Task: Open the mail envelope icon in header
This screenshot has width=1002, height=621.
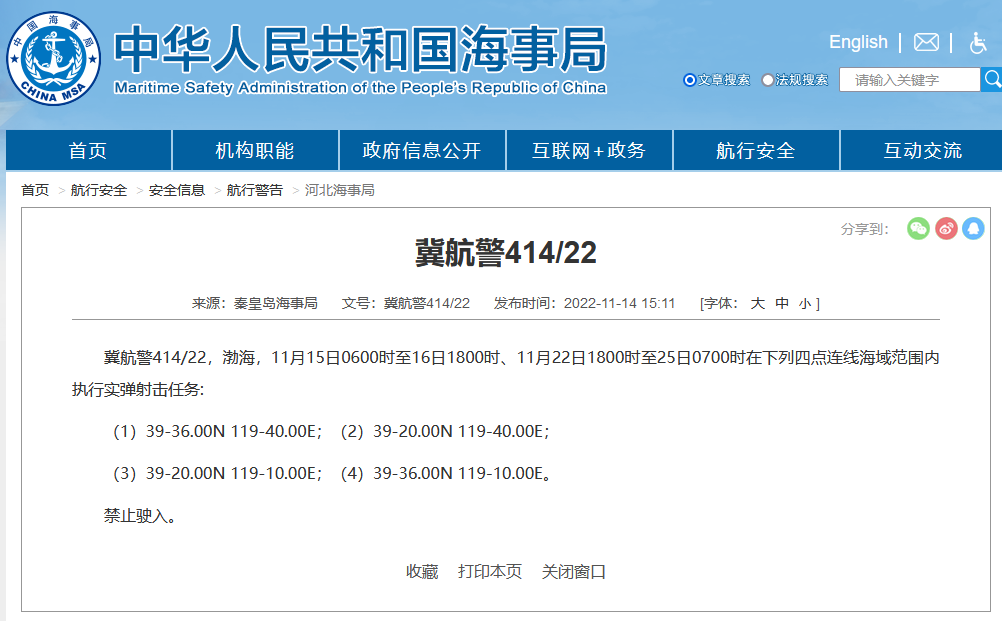Action: (926, 42)
